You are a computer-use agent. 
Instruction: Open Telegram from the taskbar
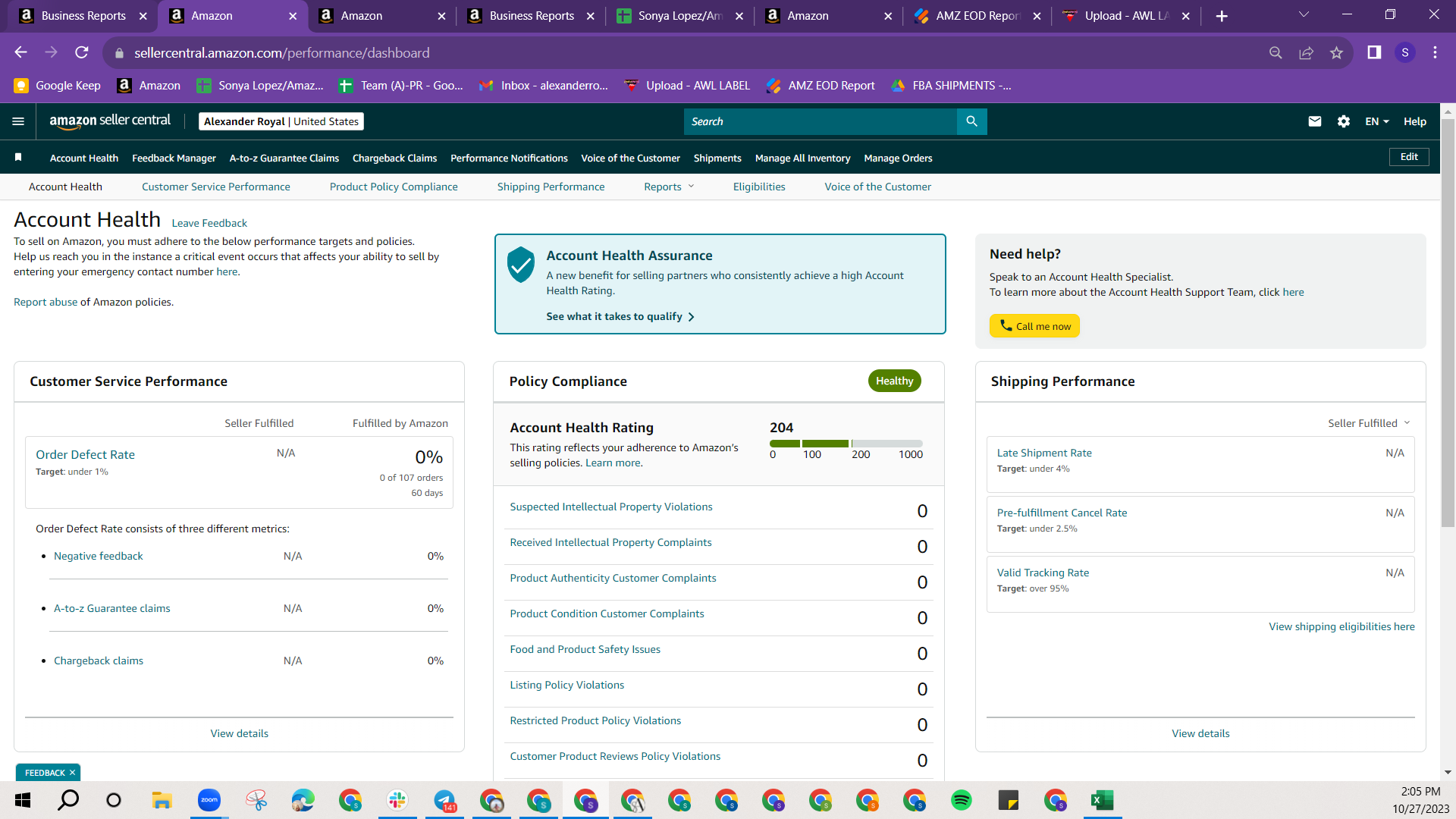444,800
